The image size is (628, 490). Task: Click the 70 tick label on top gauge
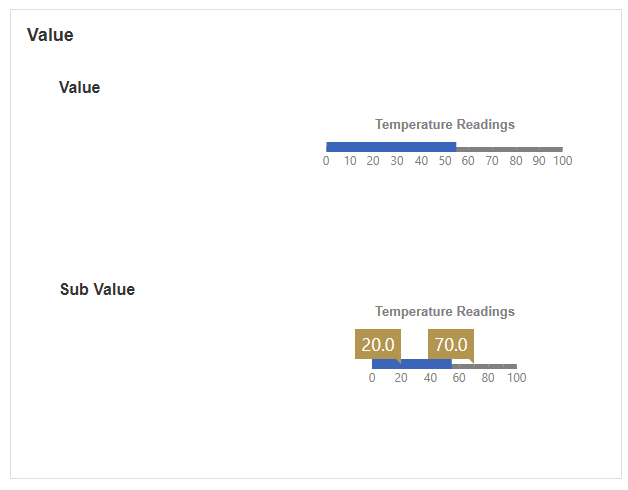click(x=492, y=161)
